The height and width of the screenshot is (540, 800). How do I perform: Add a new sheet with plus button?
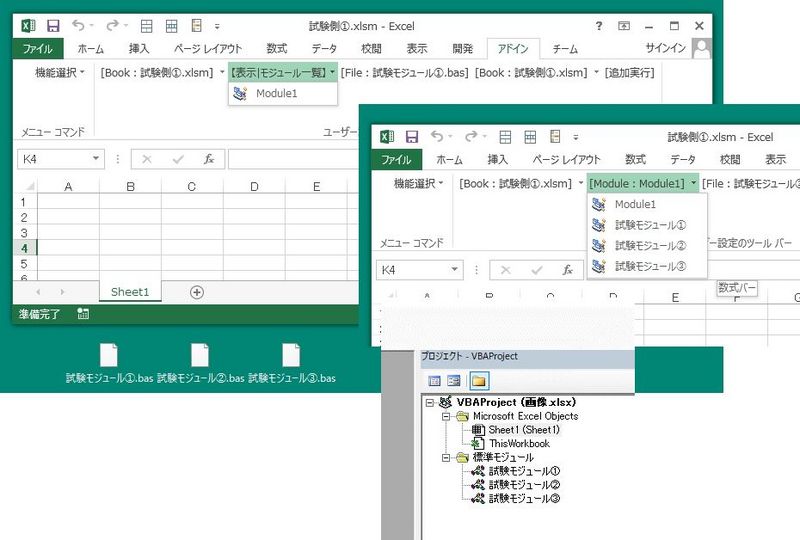click(x=197, y=292)
